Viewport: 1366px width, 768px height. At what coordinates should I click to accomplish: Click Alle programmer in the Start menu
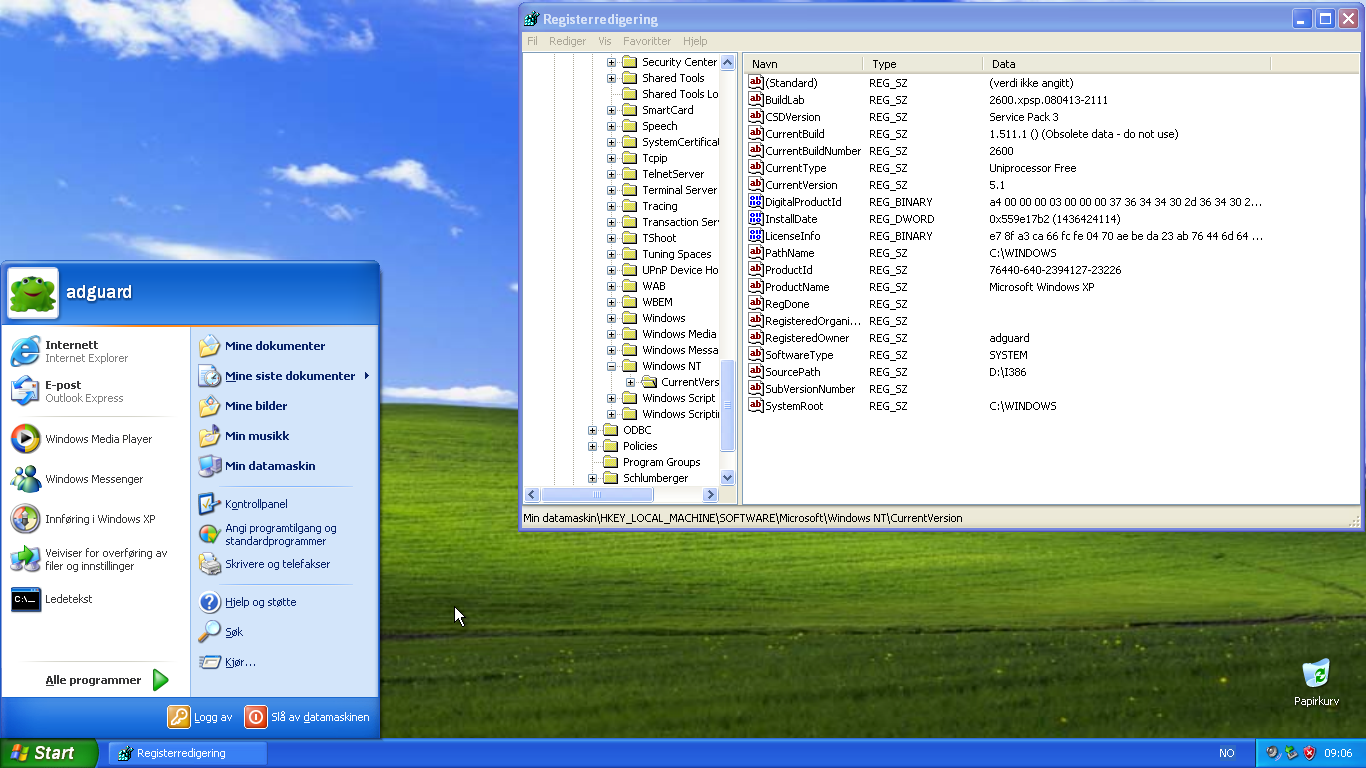pos(95,679)
